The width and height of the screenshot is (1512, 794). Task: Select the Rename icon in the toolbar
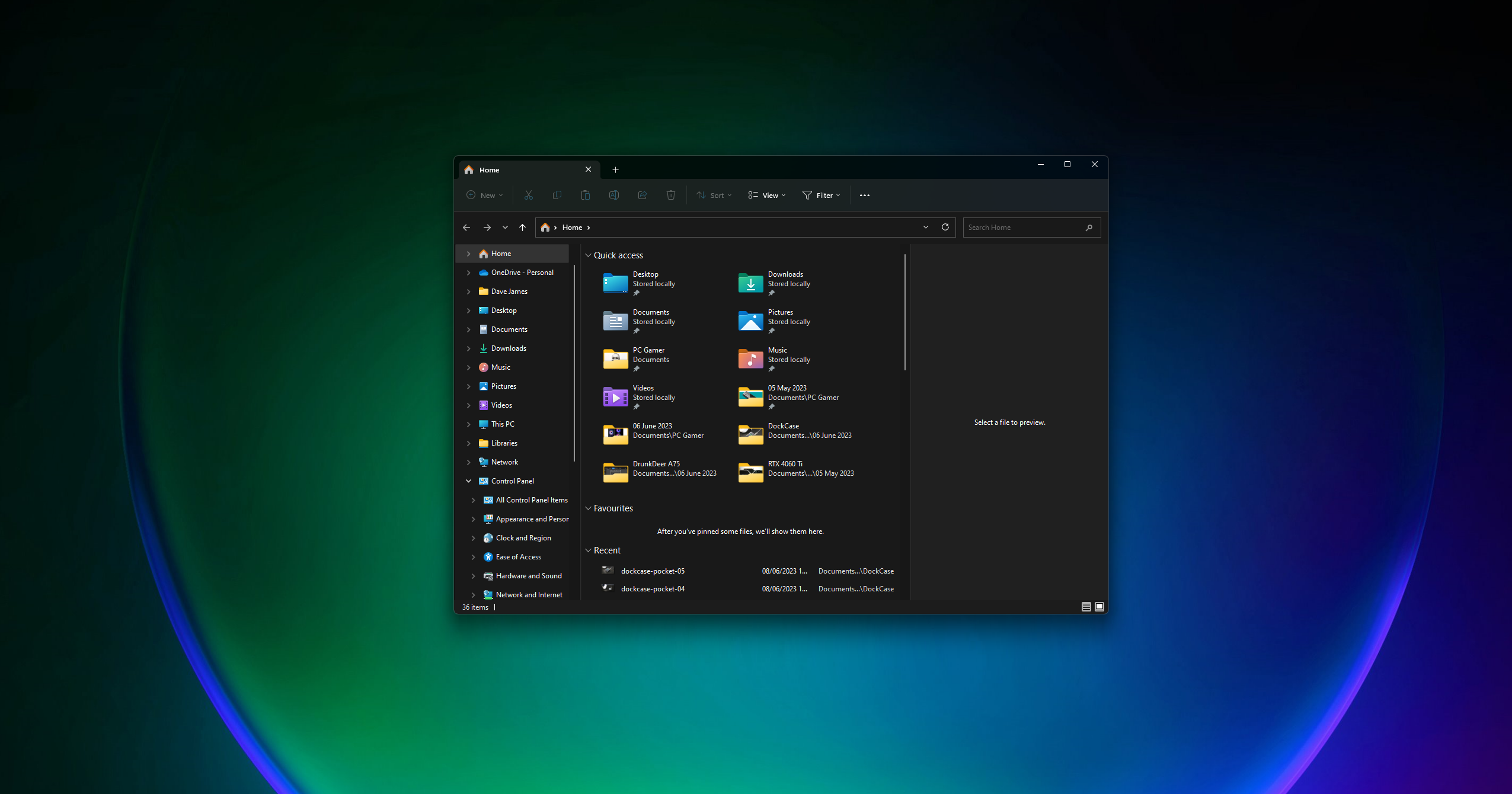pyautogui.click(x=613, y=195)
